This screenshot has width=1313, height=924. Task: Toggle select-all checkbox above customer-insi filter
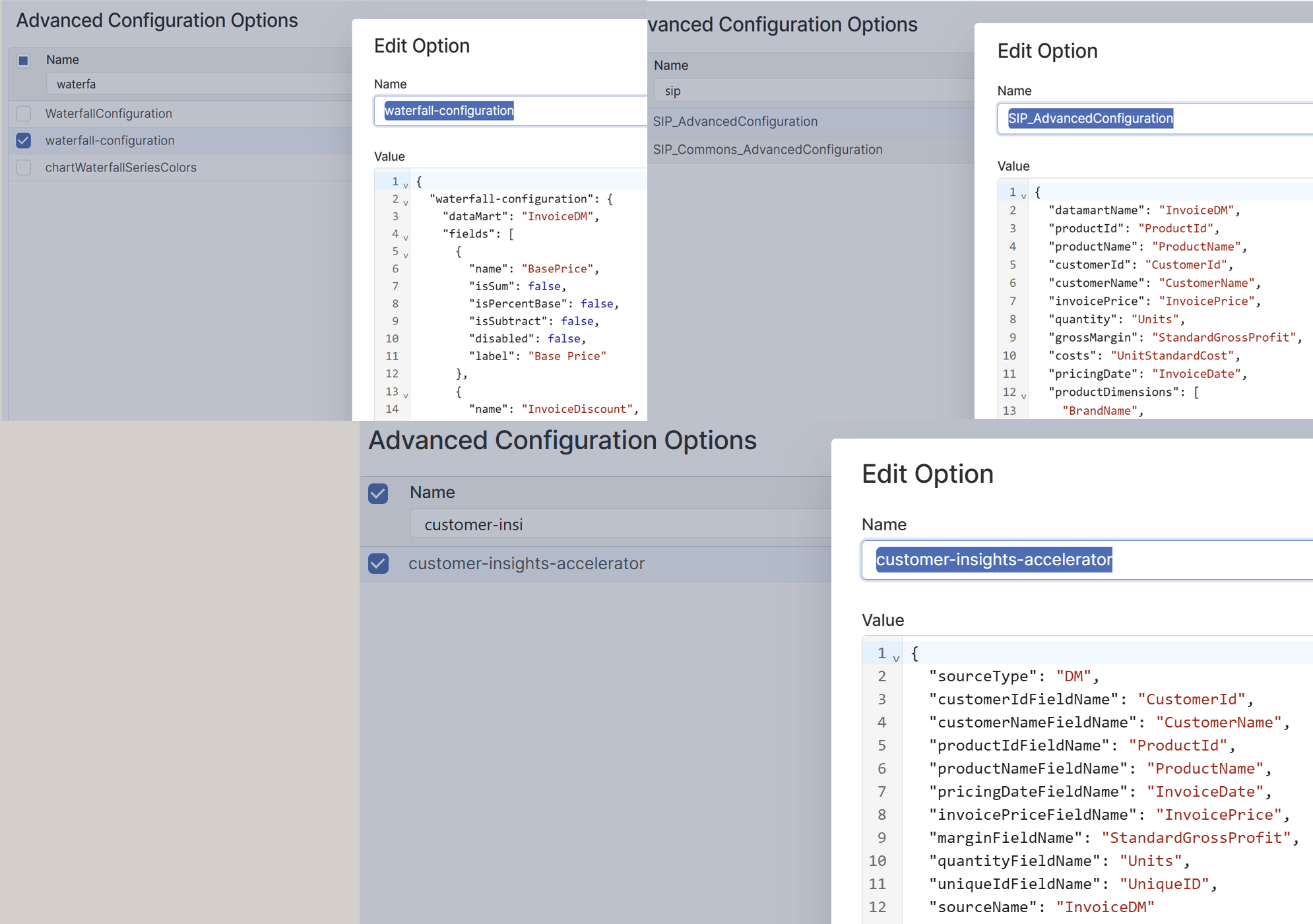378,493
